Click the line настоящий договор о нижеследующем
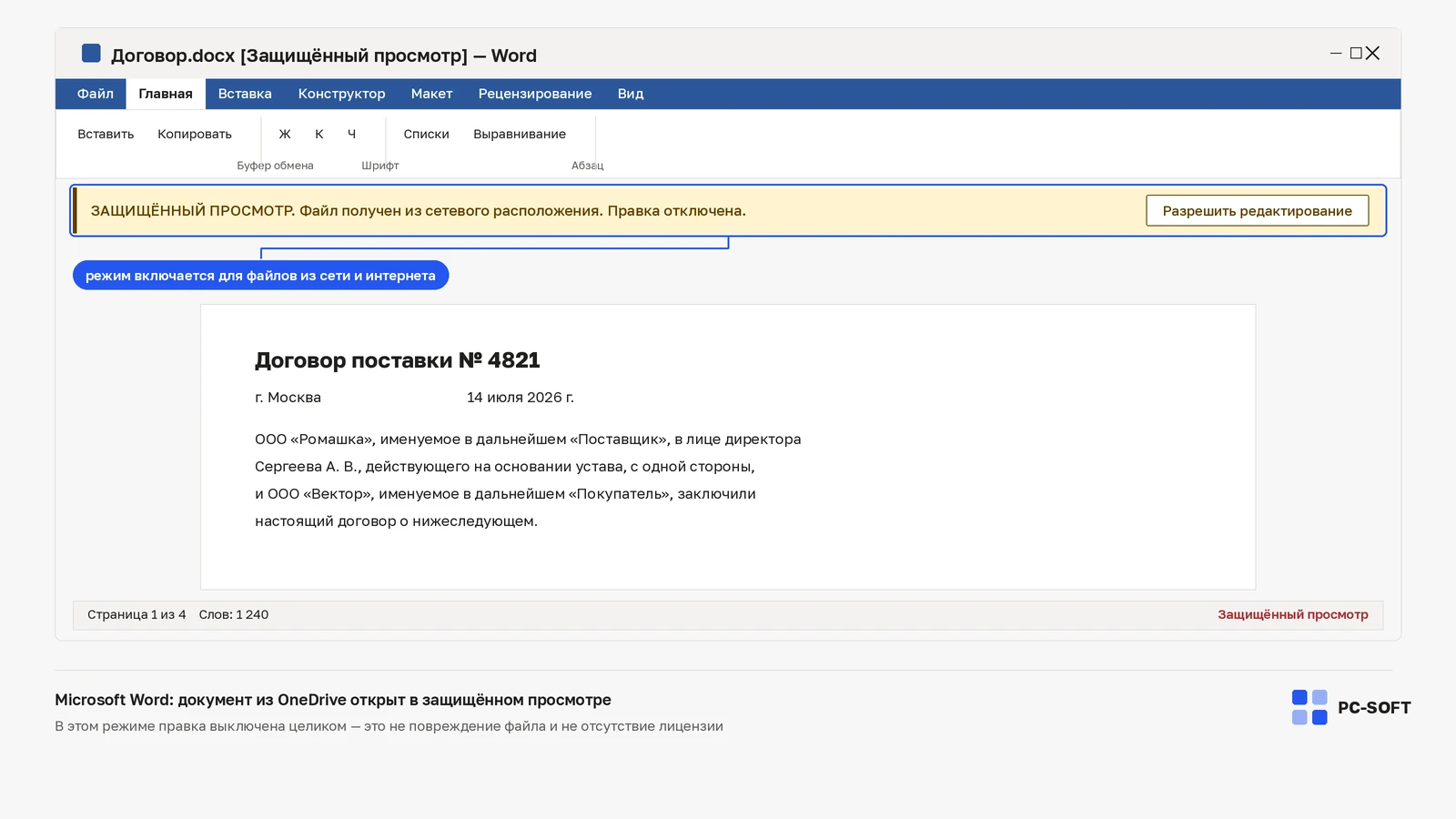This screenshot has height=819, width=1456. pyautogui.click(x=397, y=521)
